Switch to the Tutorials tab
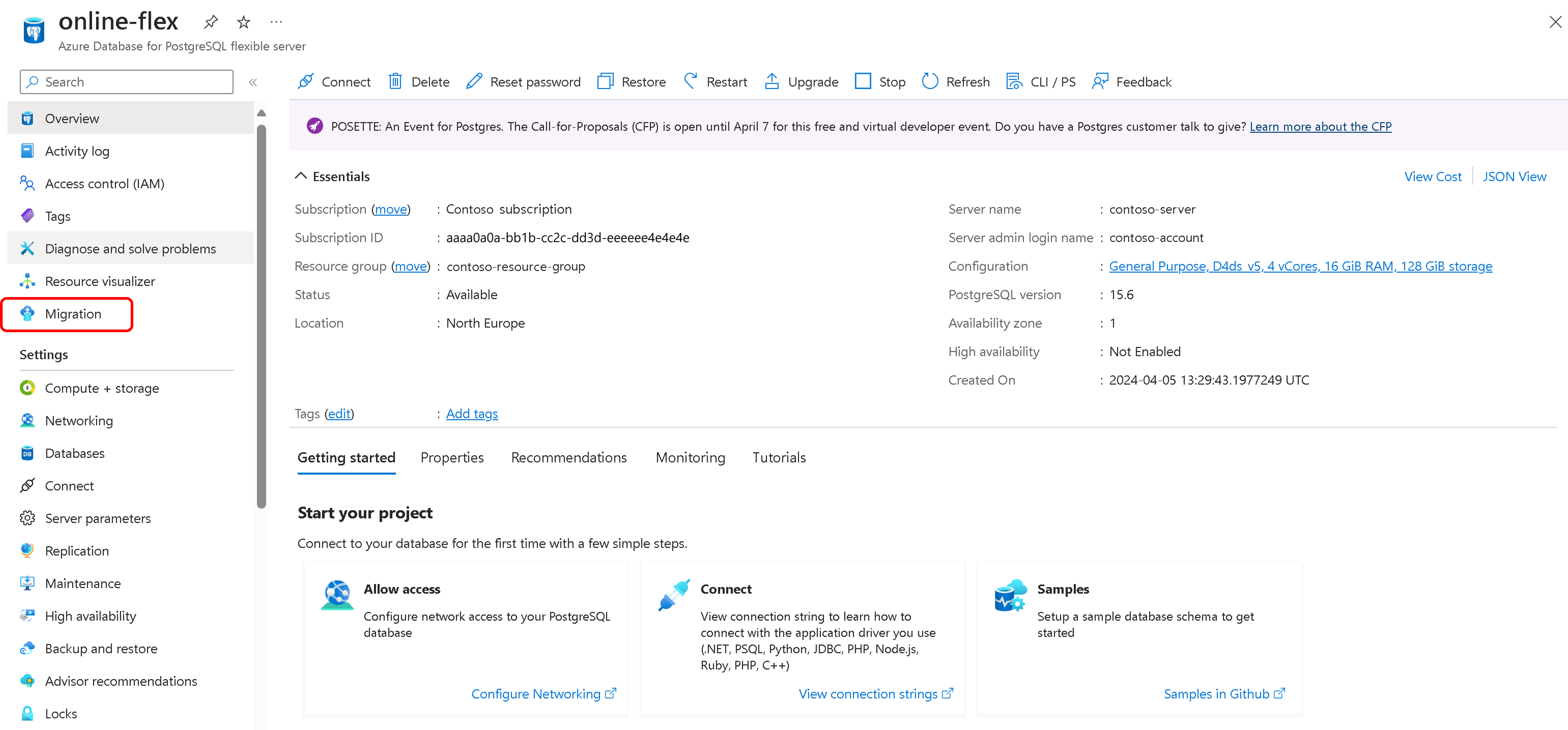Image resolution: width=1568 pixels, height=730 pixels. (779, 458)
